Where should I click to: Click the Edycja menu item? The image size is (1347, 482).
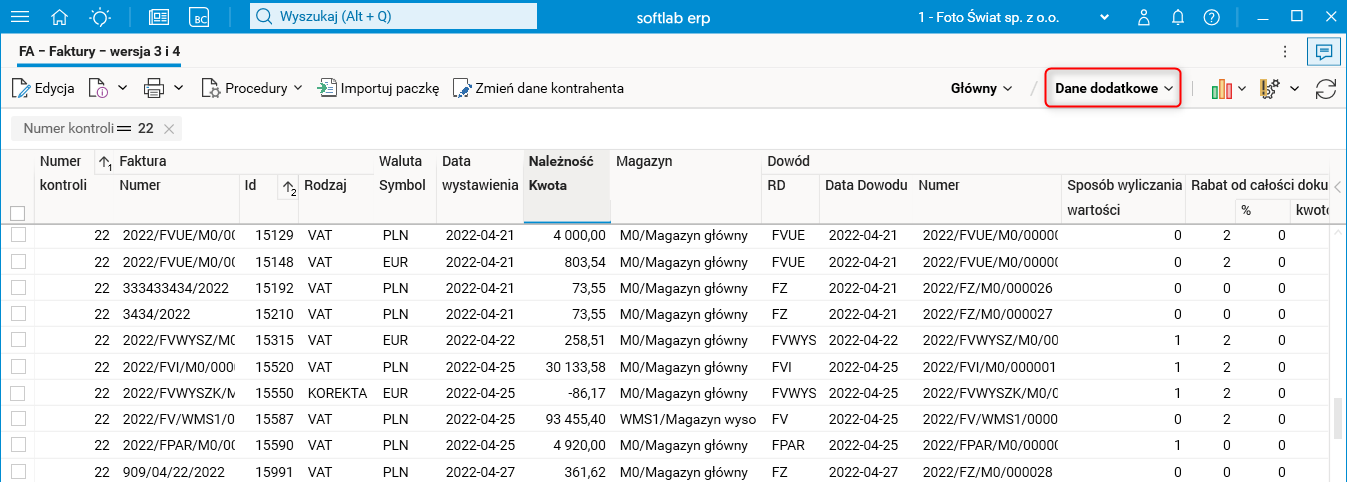tap(43, 88)
